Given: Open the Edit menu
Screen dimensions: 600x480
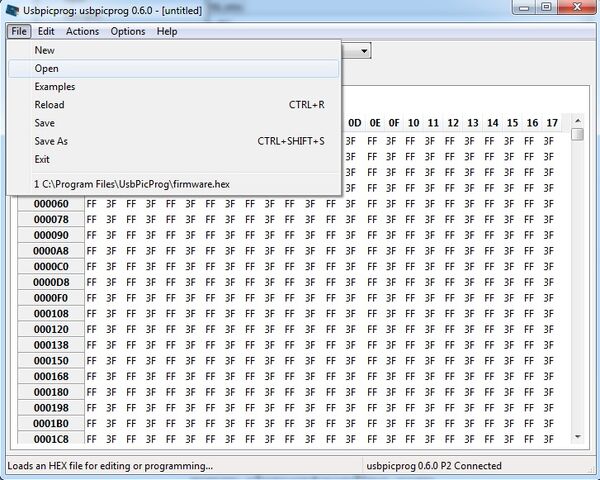Looking at the screenshot, I should tap(46, 31).
